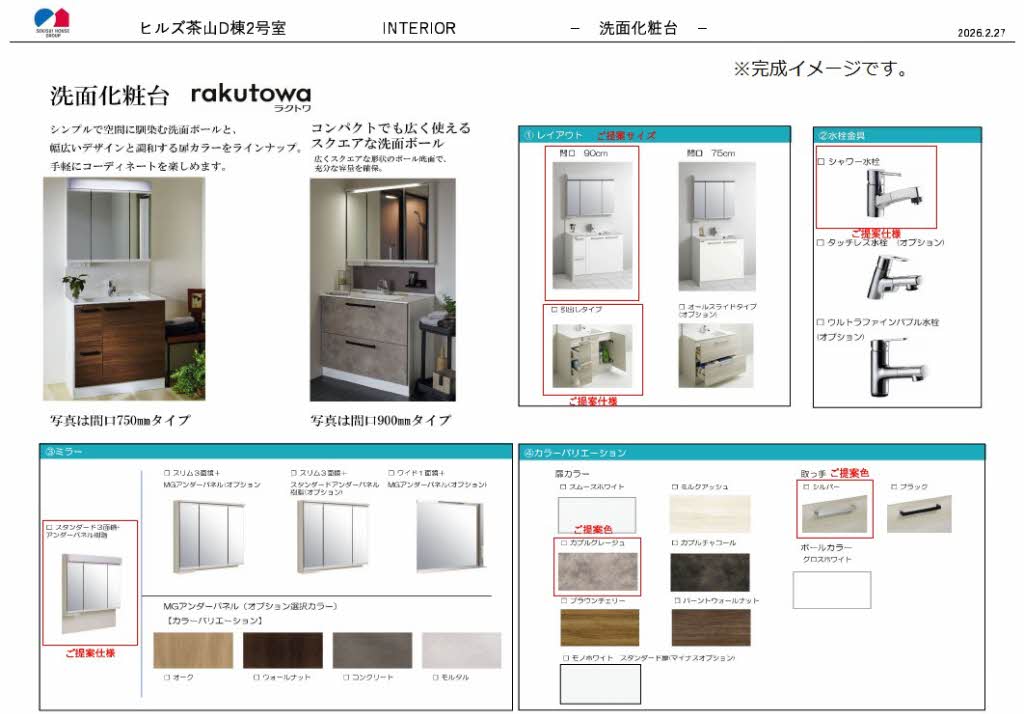The width and height of the screenshot is (1024, 714).
Task: Pick the カプルチャコール color swatch
Action: pyautogui.click(x=710, y=572)
